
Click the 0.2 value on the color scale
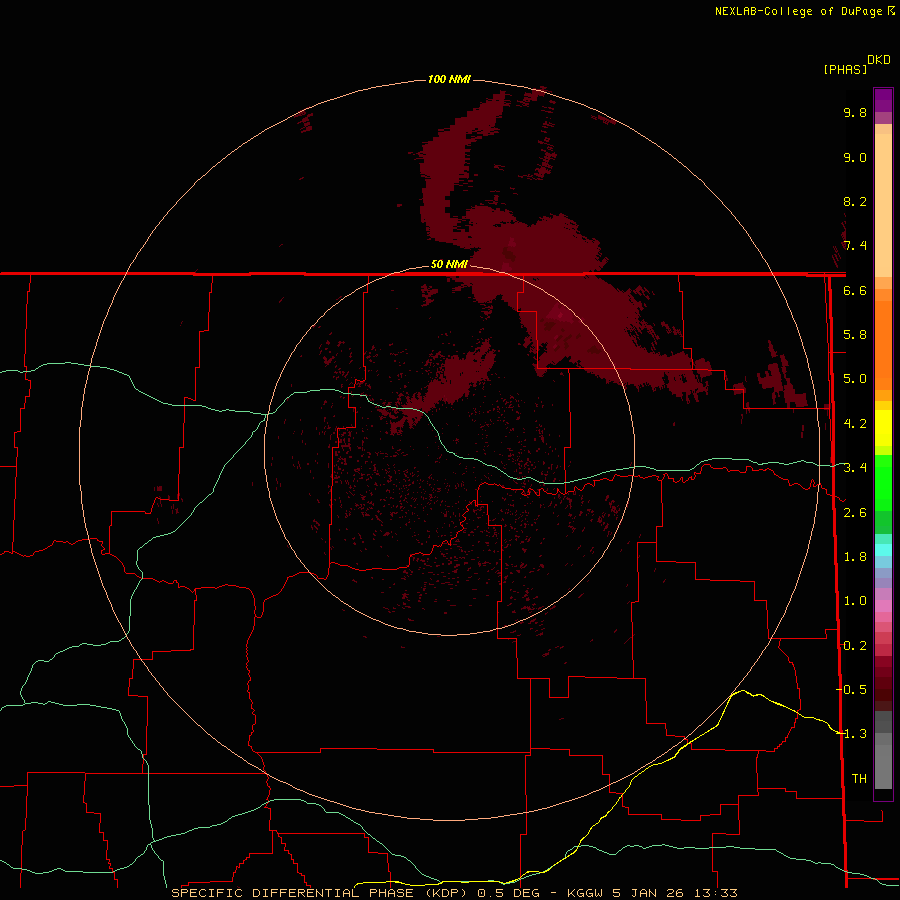coord(855,646)
